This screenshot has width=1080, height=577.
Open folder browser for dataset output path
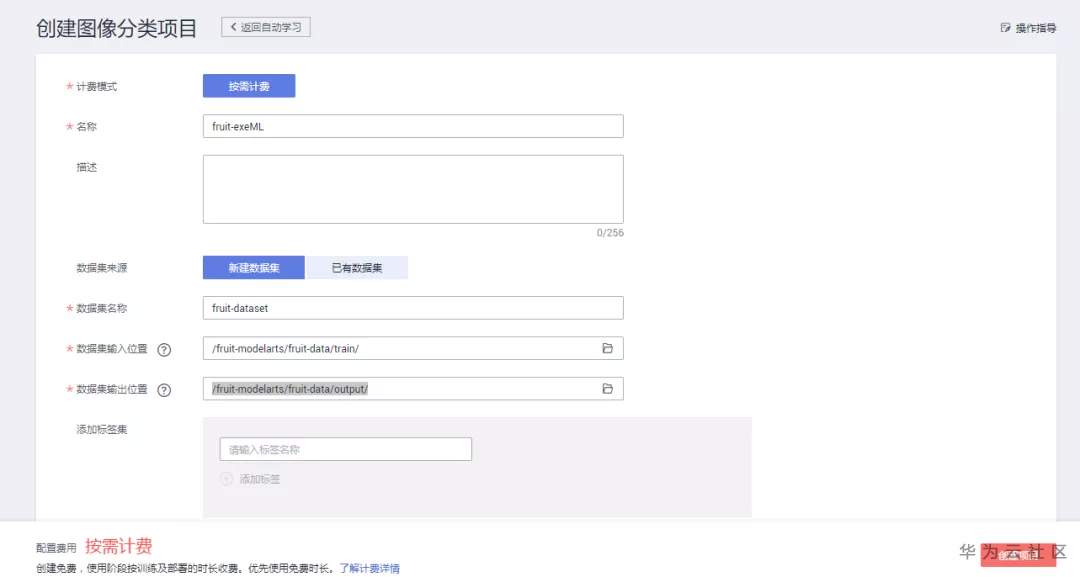(608, 389)
